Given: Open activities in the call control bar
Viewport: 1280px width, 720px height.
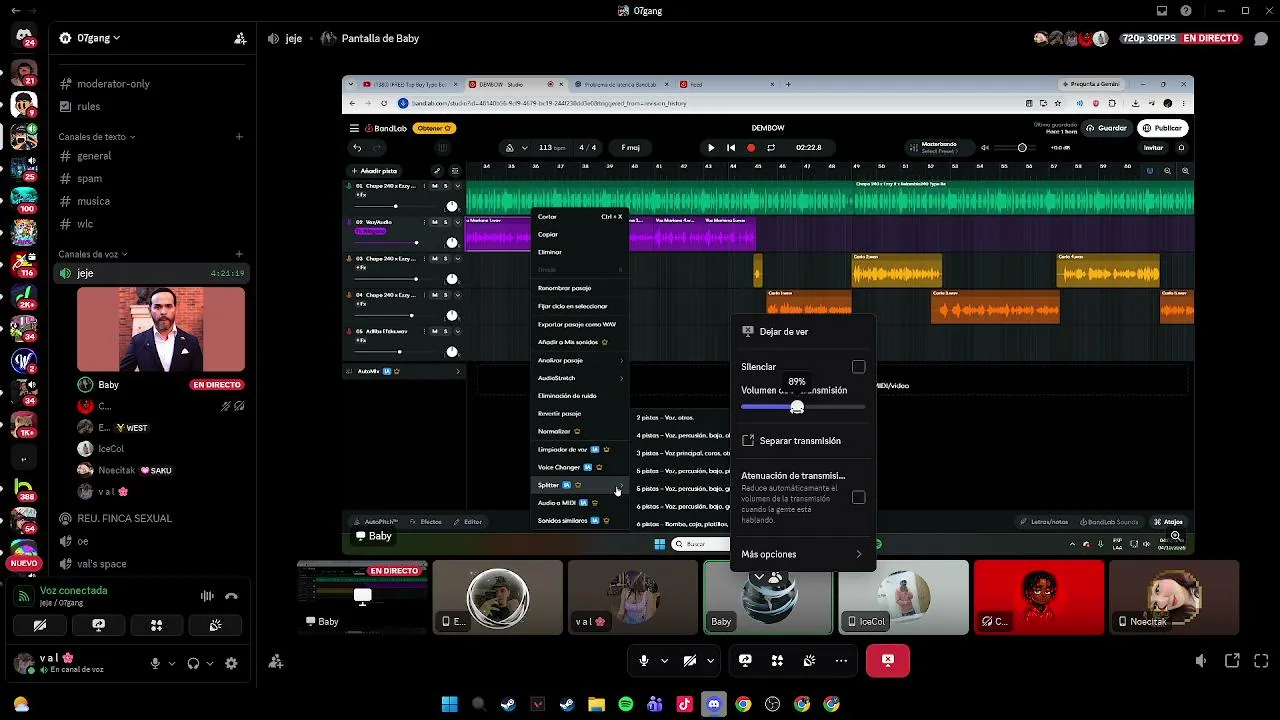Looking at the screenshot, I should (777, 660).
